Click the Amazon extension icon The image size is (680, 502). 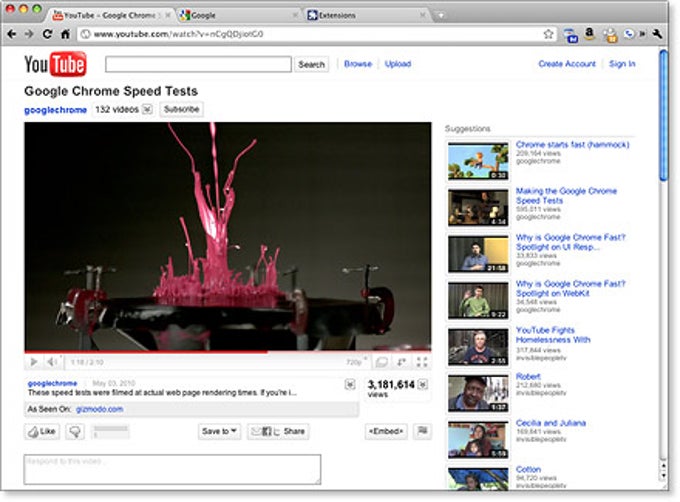[x=588, y=34]
